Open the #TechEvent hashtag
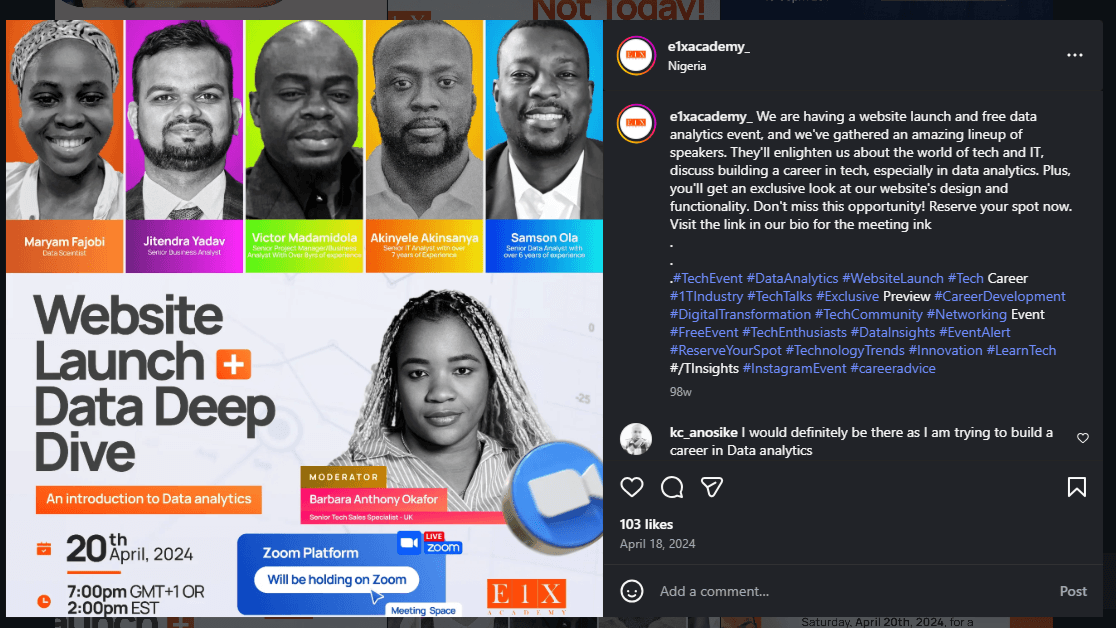Viewport: 1116px width, 628px height. 707,278
